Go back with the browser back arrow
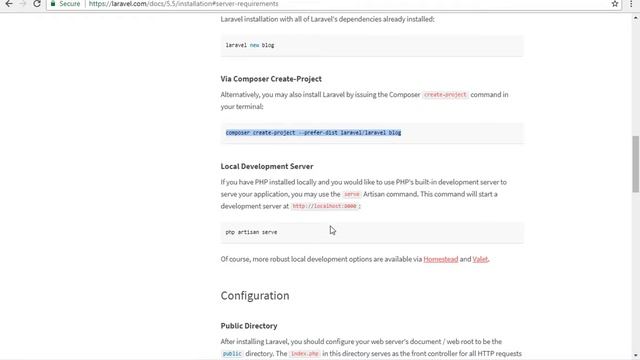Screen dimensions: 640x360 (x=9, y=4)
